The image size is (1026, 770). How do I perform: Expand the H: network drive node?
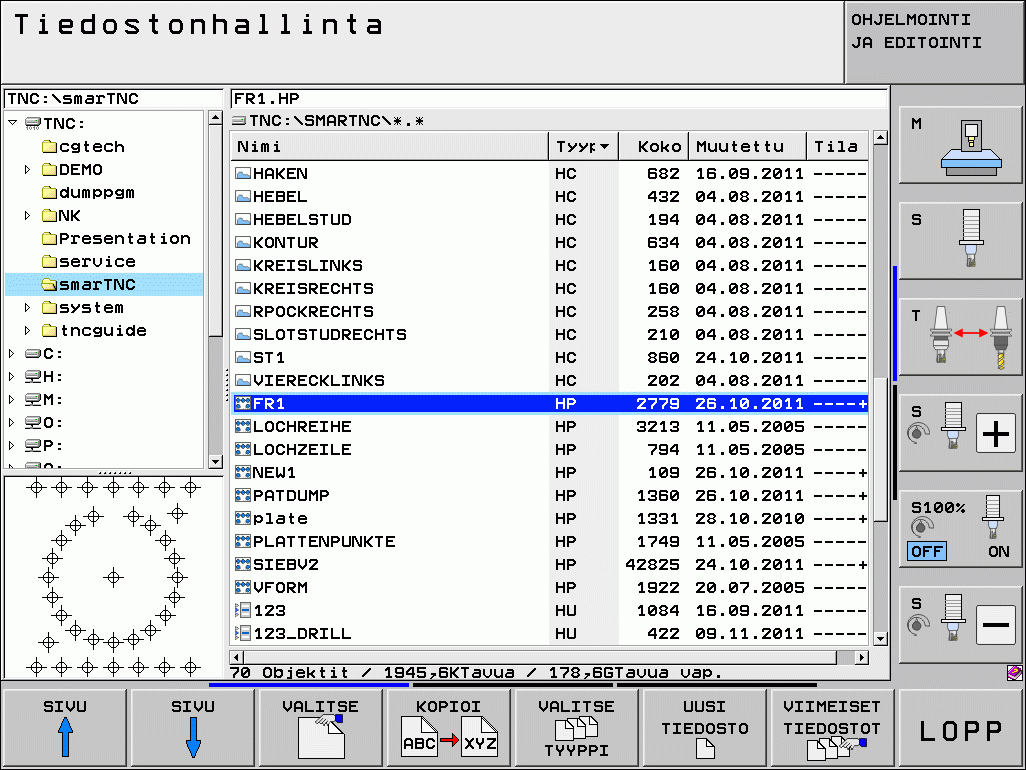pos(12,376)
